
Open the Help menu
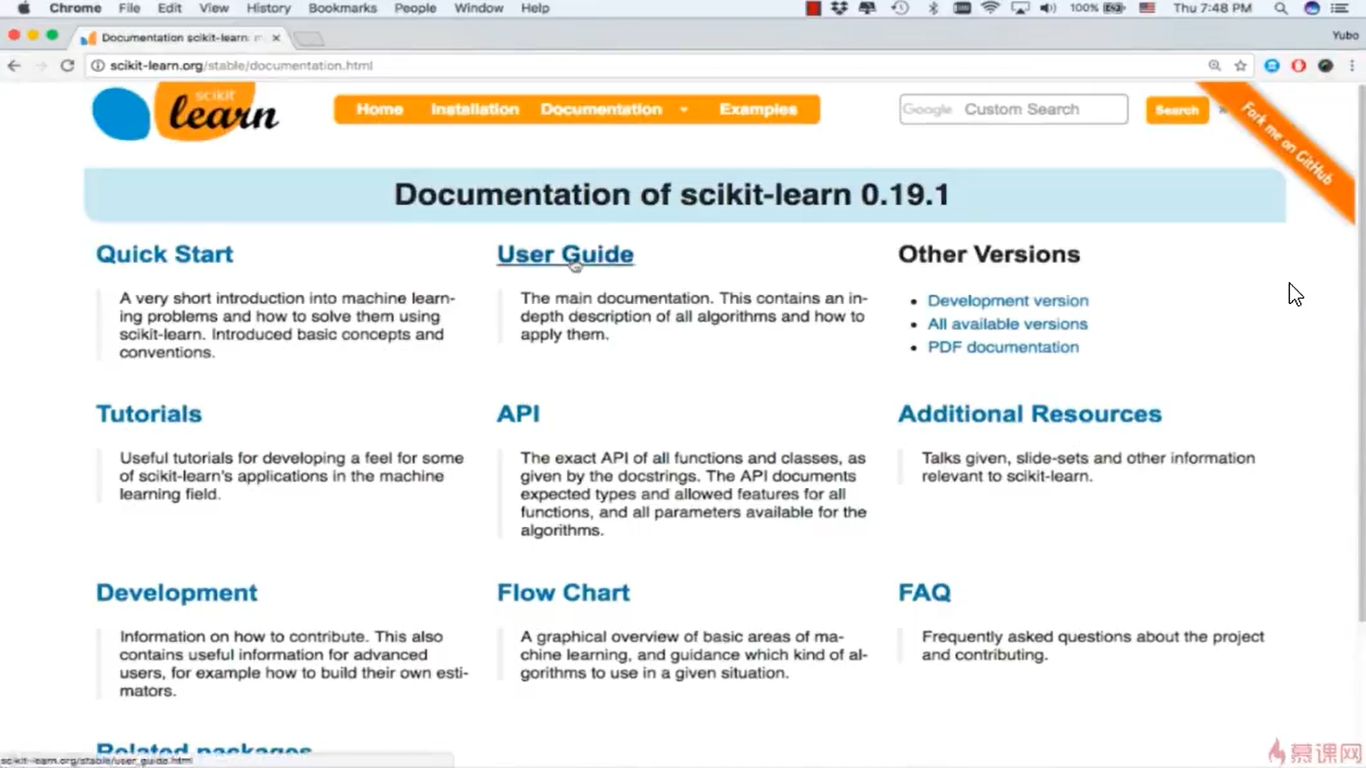coord(535,8)
